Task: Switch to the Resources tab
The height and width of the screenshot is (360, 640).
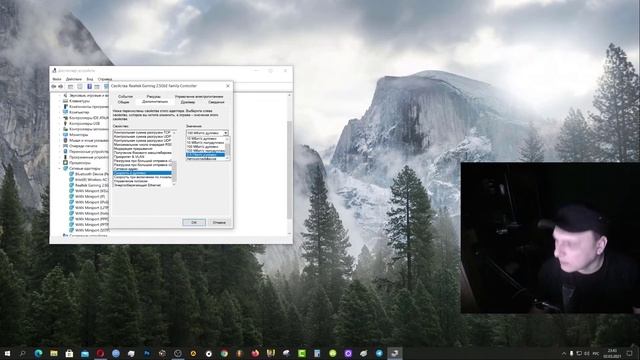Action: [x=153, y=97]
